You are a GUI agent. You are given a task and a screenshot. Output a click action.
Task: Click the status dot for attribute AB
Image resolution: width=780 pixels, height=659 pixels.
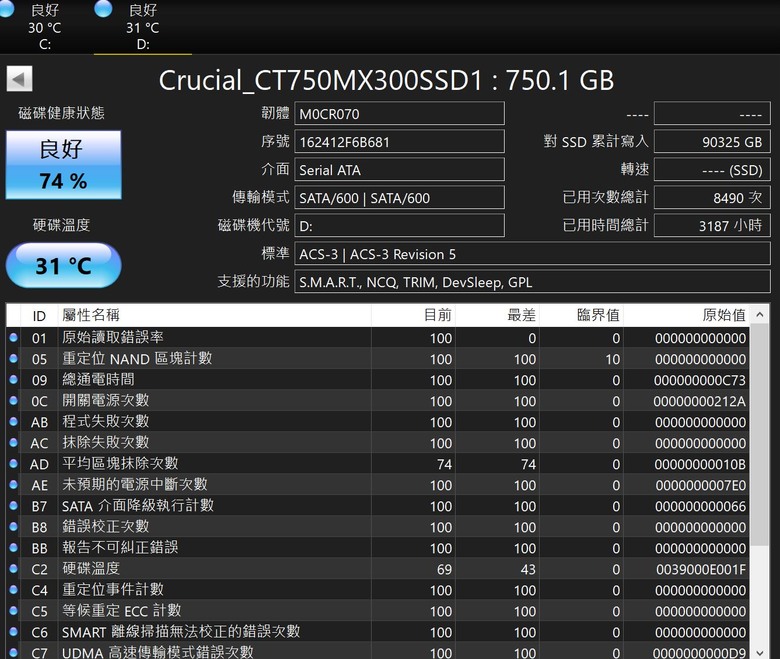tap(13, 421)
